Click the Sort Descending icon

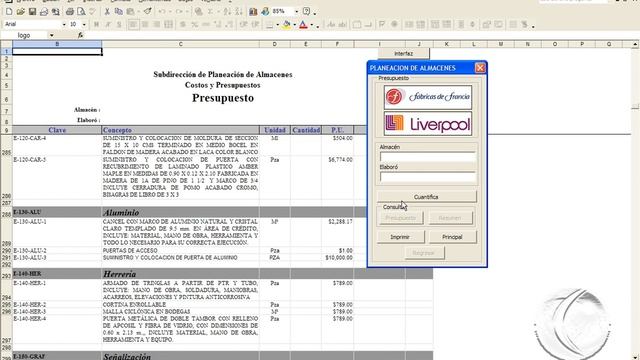click(239, 11)
